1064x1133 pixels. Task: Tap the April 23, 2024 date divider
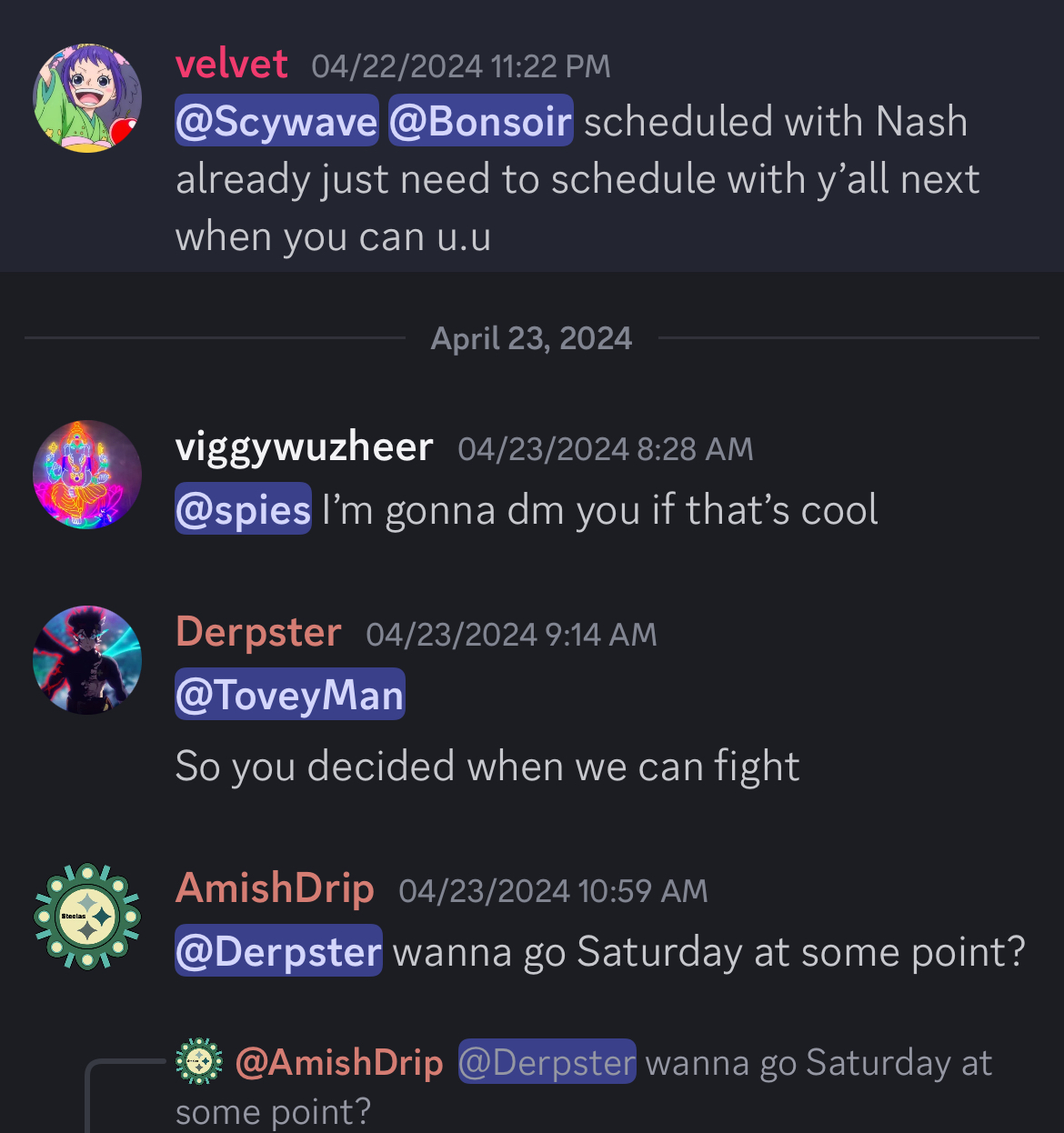(531, 338)
